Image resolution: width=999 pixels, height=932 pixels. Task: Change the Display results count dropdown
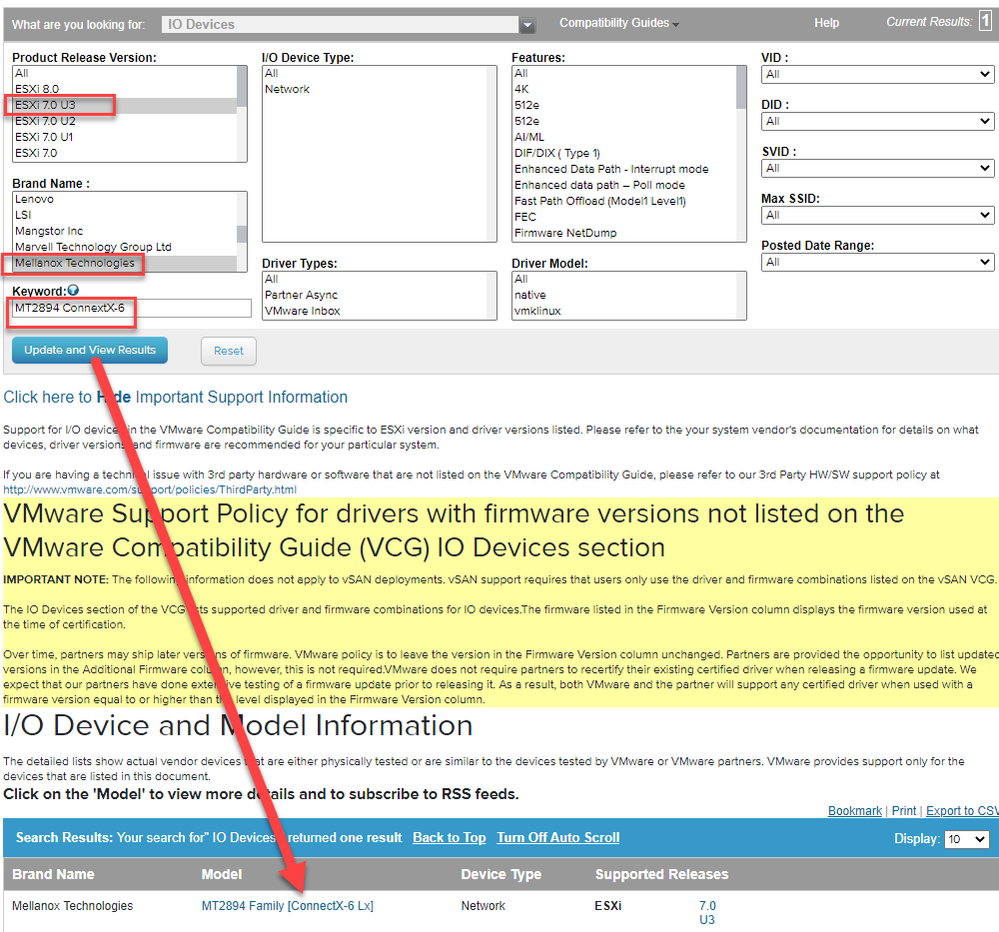point(967,839)
